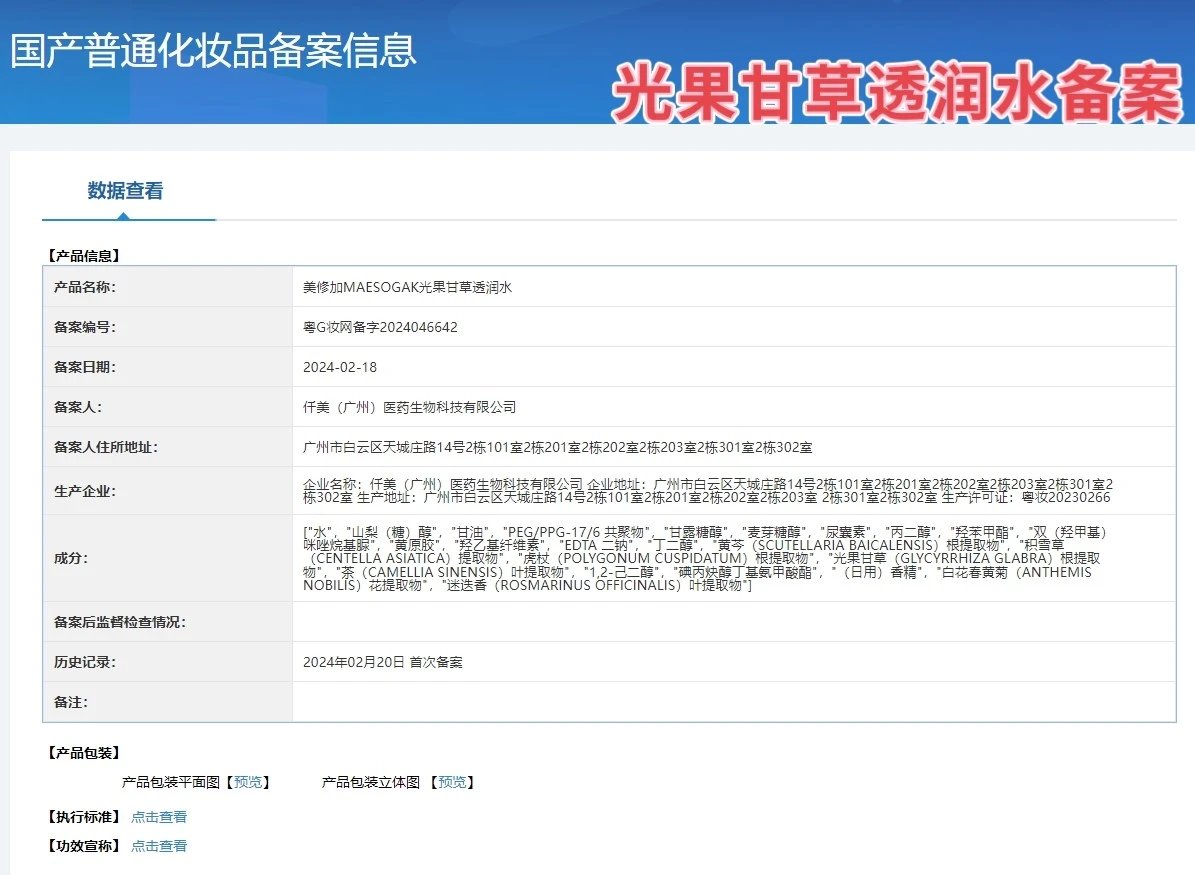1195x875 pixels.
Task: Click the 成分 ingredient list text
Action: click(704, 559)
